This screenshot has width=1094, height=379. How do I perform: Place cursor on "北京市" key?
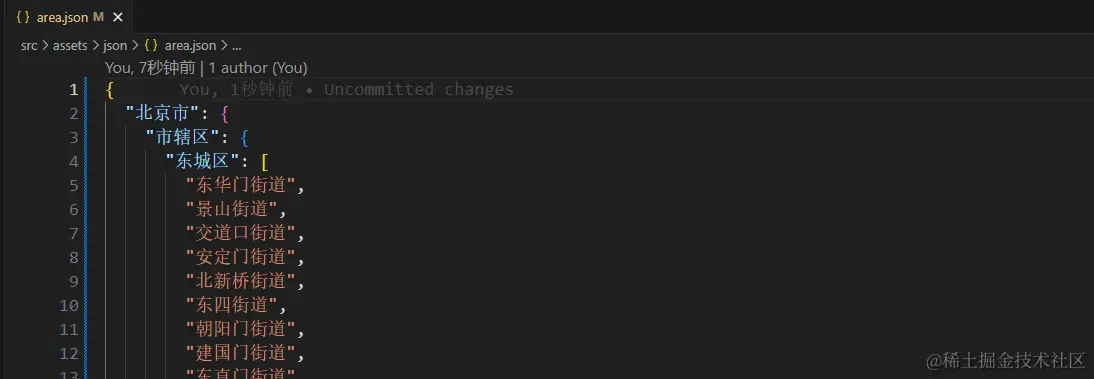click(162, 113)
